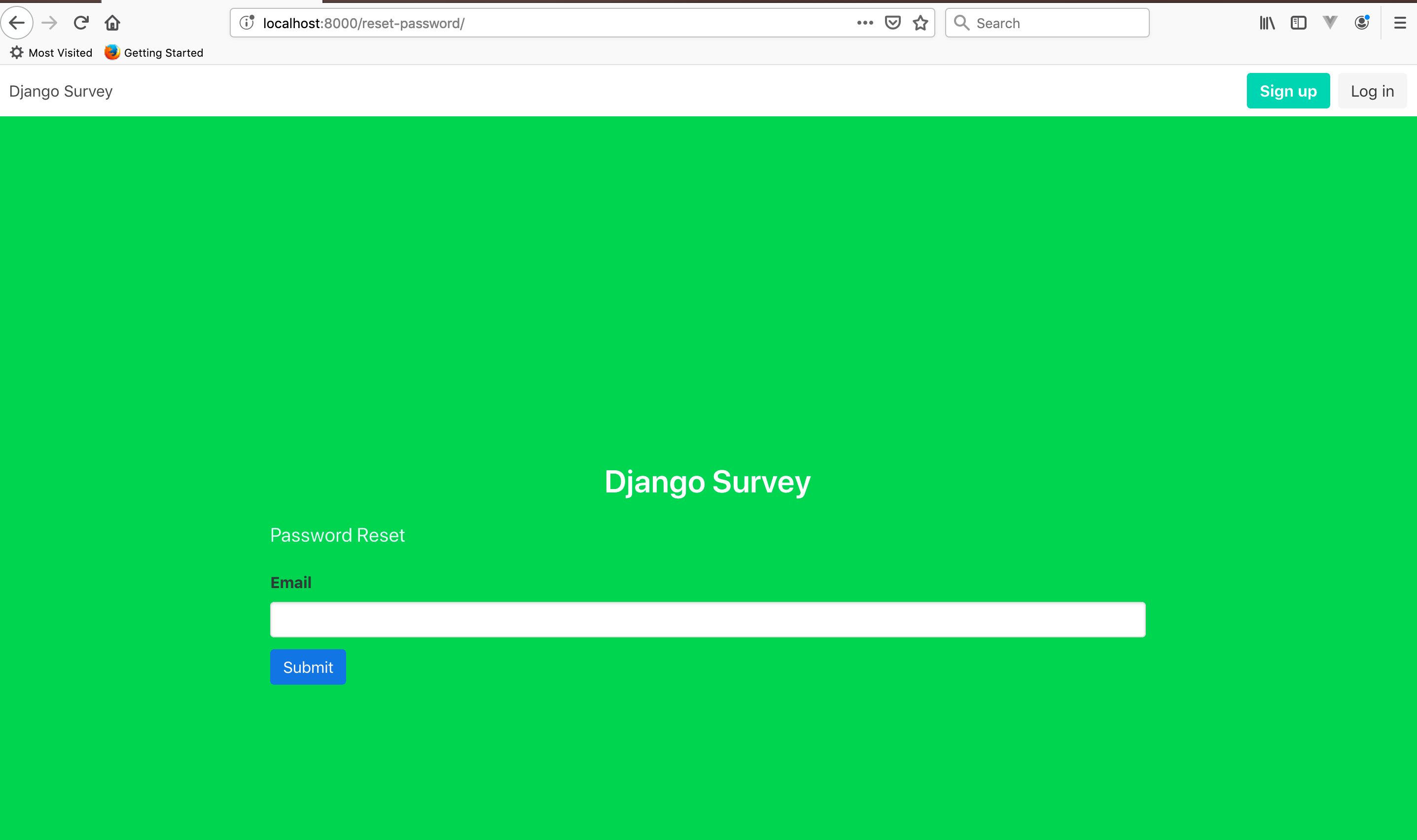Reload the current page
The width and height of the screenshot is (1417, 840).
point(81,23)
